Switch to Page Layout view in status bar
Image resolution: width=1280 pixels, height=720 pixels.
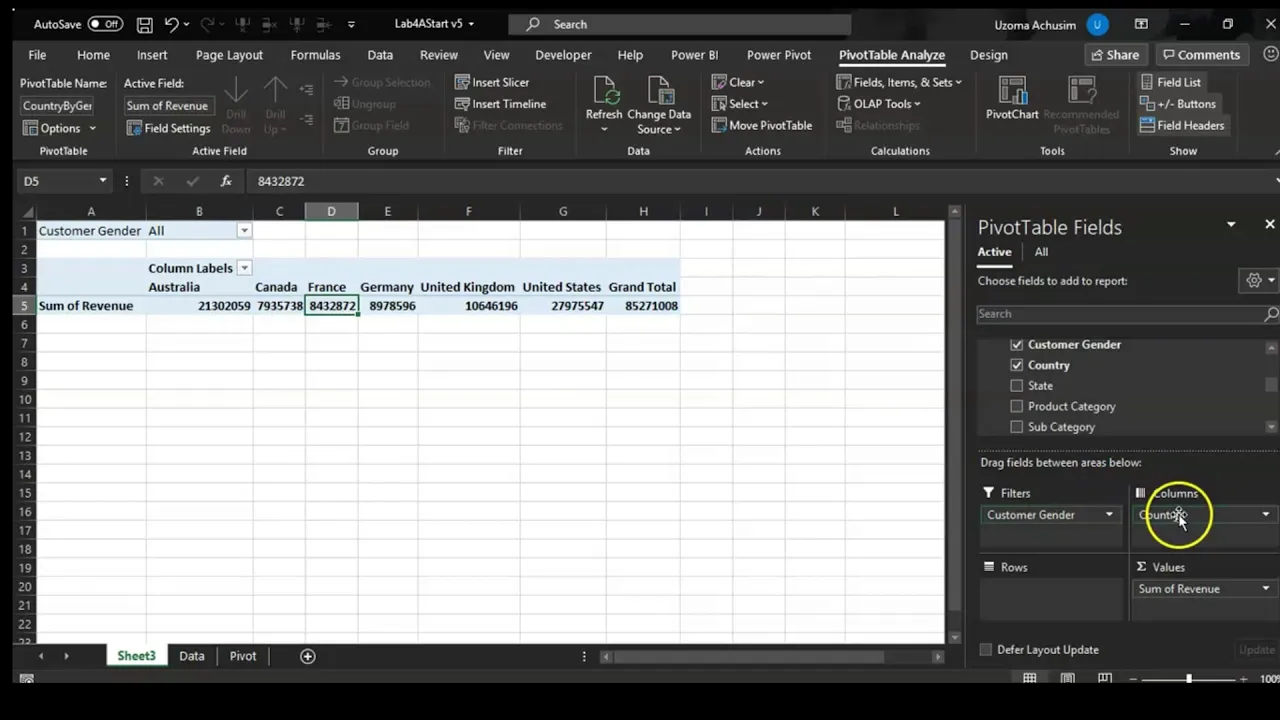pyautogui.click(x=1067, y=679)
